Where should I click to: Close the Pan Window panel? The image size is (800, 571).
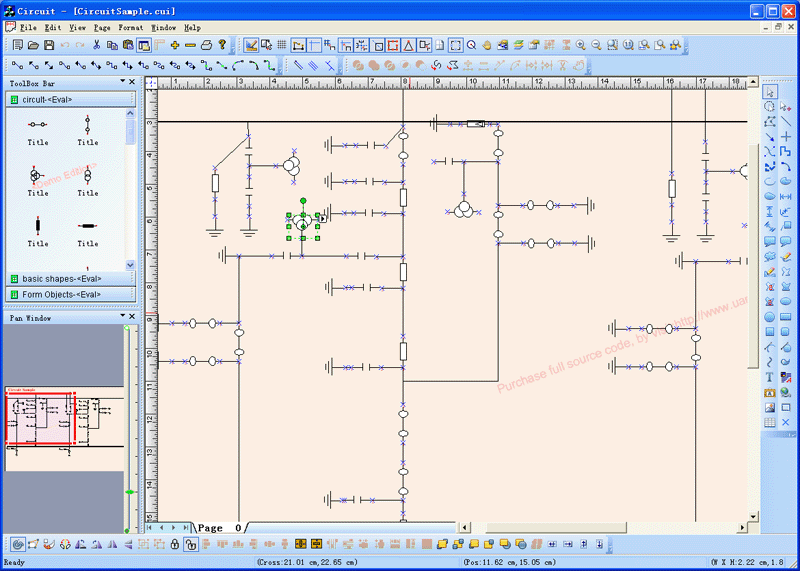coord(131,316)
